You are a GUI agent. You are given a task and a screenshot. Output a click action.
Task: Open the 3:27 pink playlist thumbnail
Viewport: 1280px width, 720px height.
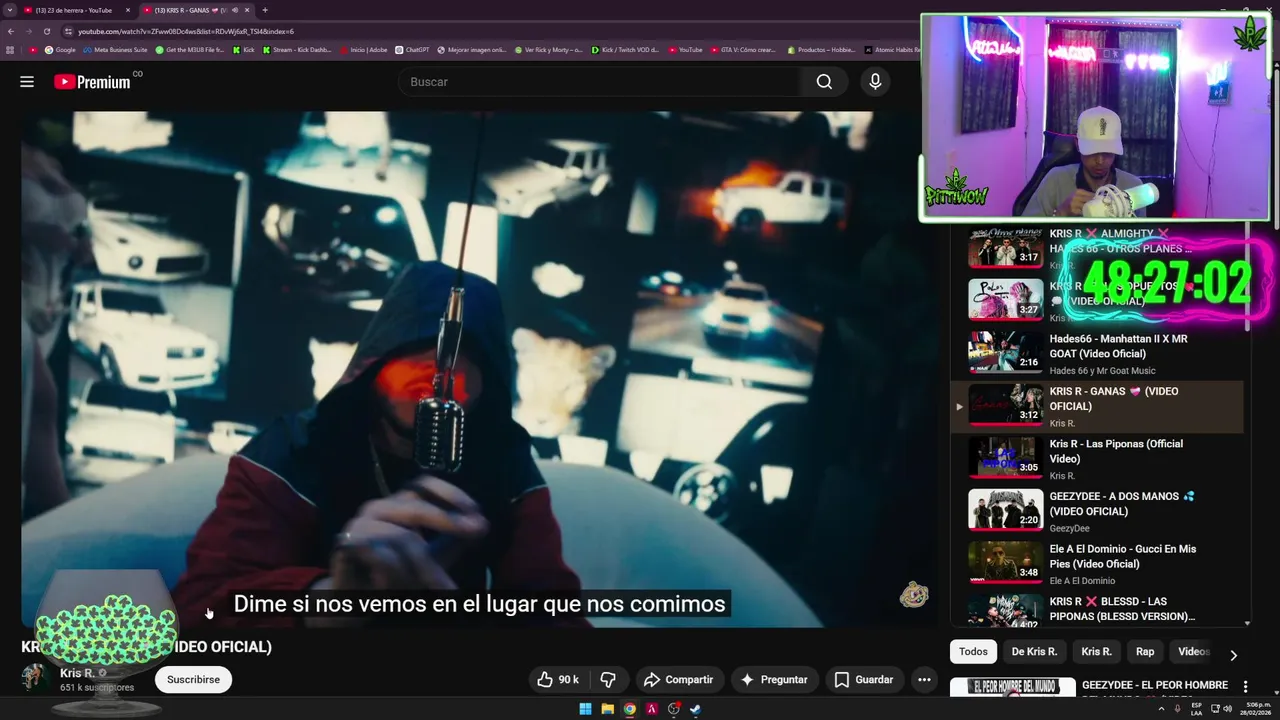[1005, 299]
